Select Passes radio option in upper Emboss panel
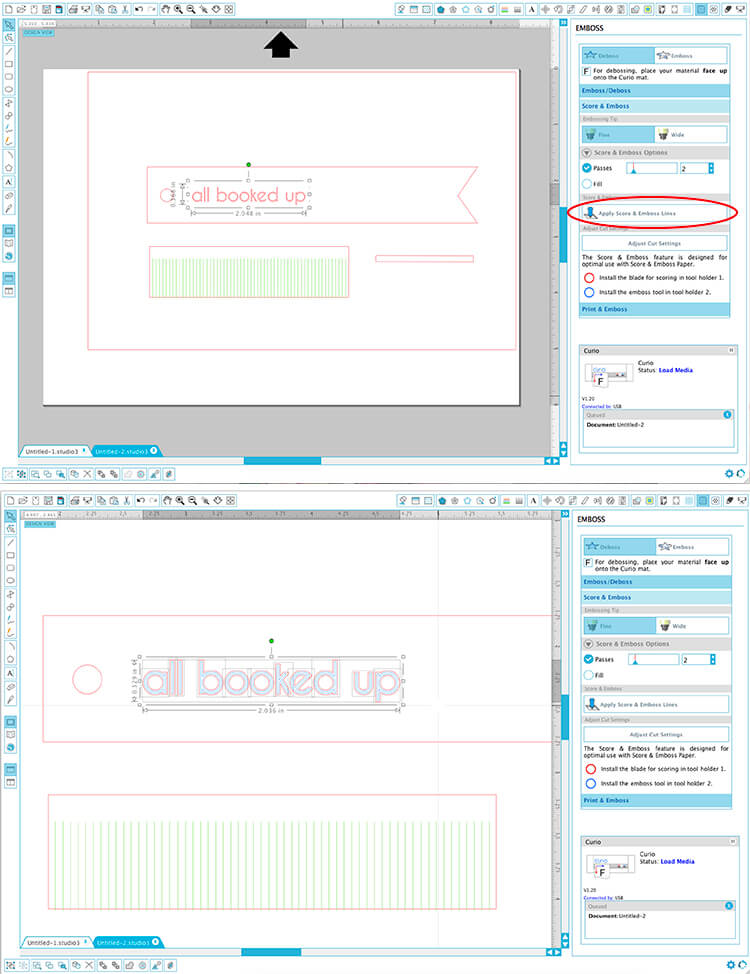Viewport: 750px width, 974px height. tap(587, 168)
